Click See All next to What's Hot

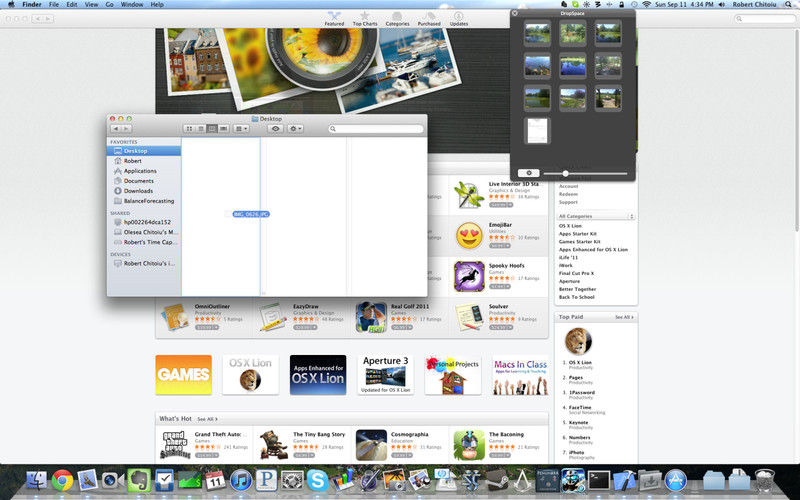click(x=207, y=419)
